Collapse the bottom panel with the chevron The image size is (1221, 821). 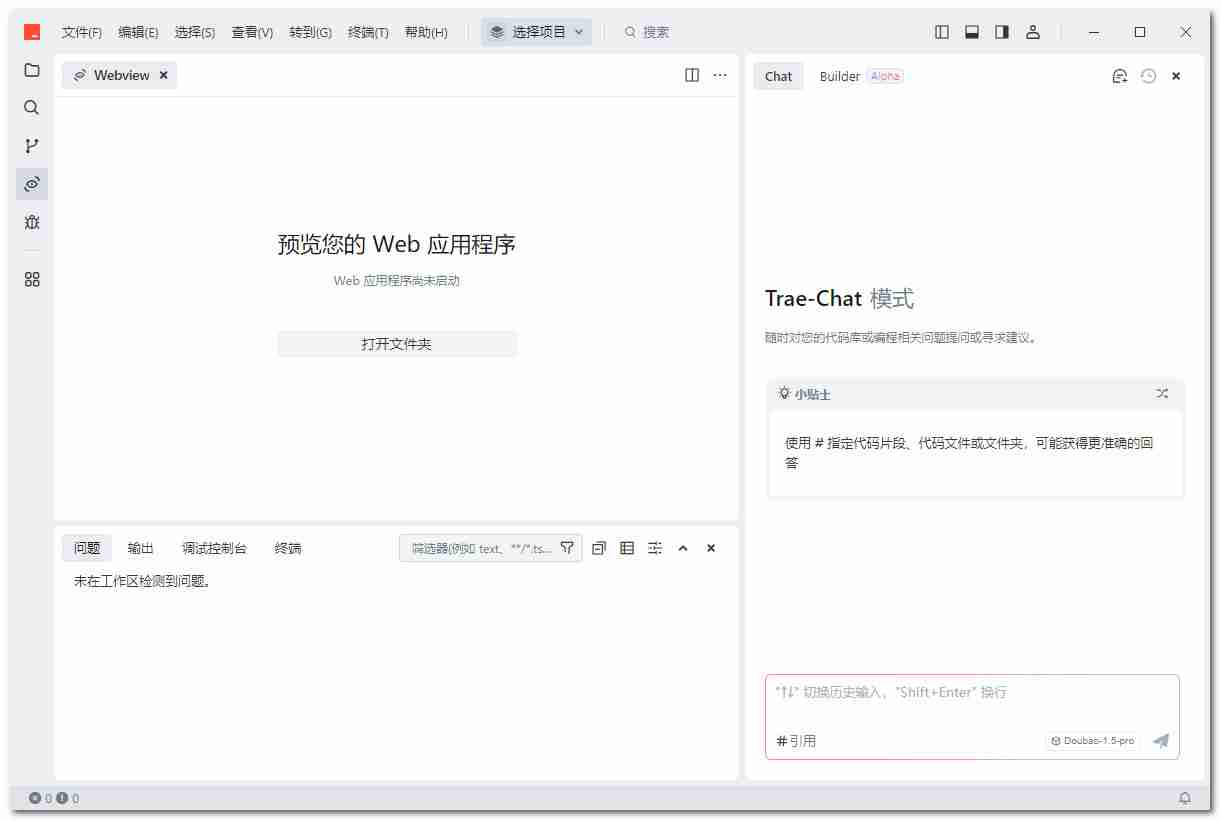pos(683,548)
